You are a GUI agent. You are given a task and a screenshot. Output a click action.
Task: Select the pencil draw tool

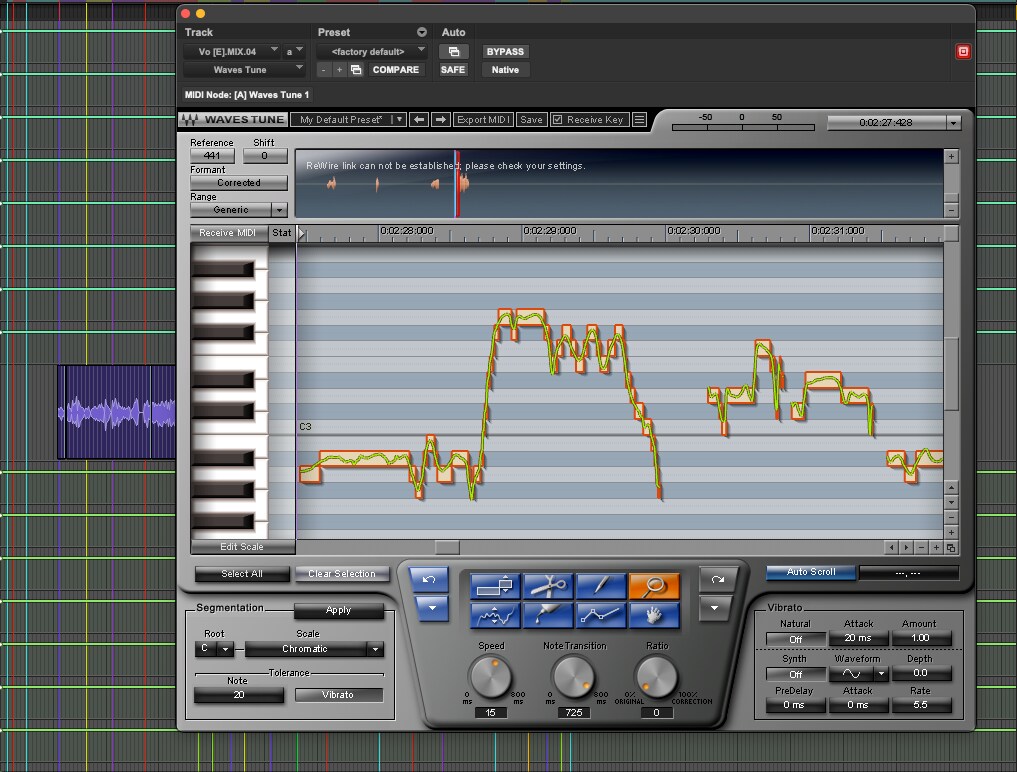click(x=601, y=586)
